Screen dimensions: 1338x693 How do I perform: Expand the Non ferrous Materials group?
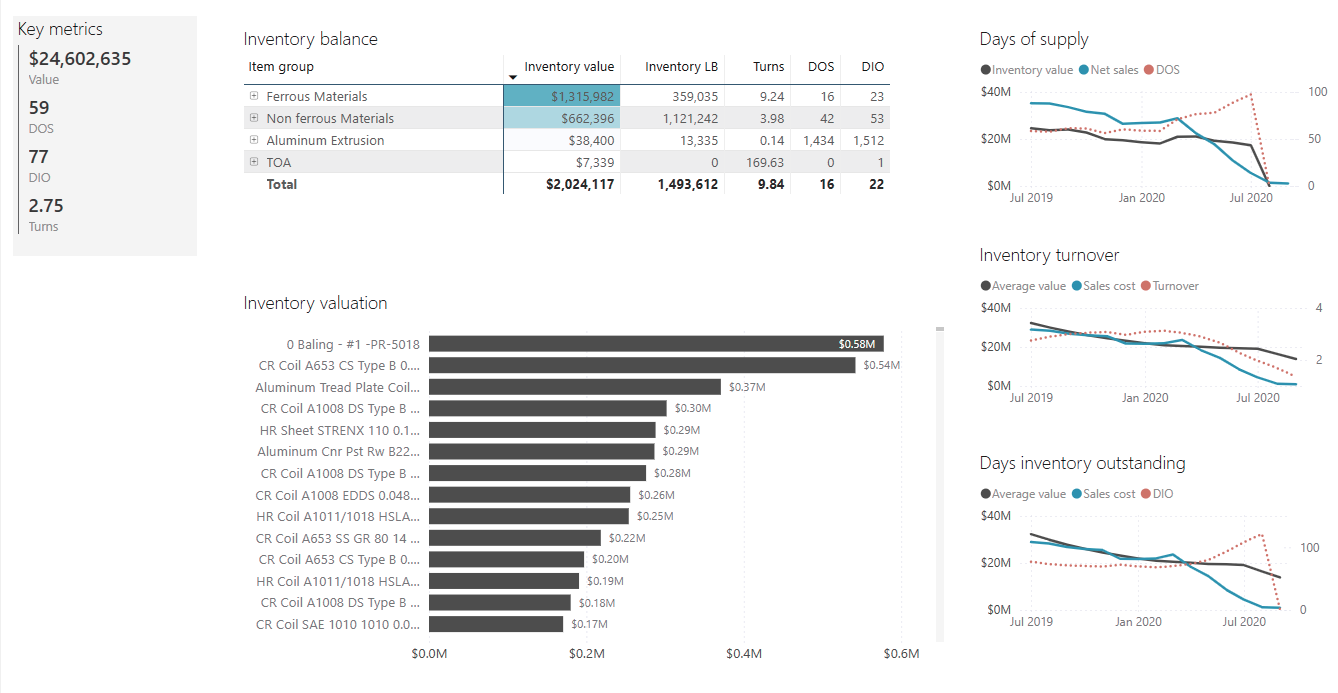pyautogui.click(x=254, y=118)
